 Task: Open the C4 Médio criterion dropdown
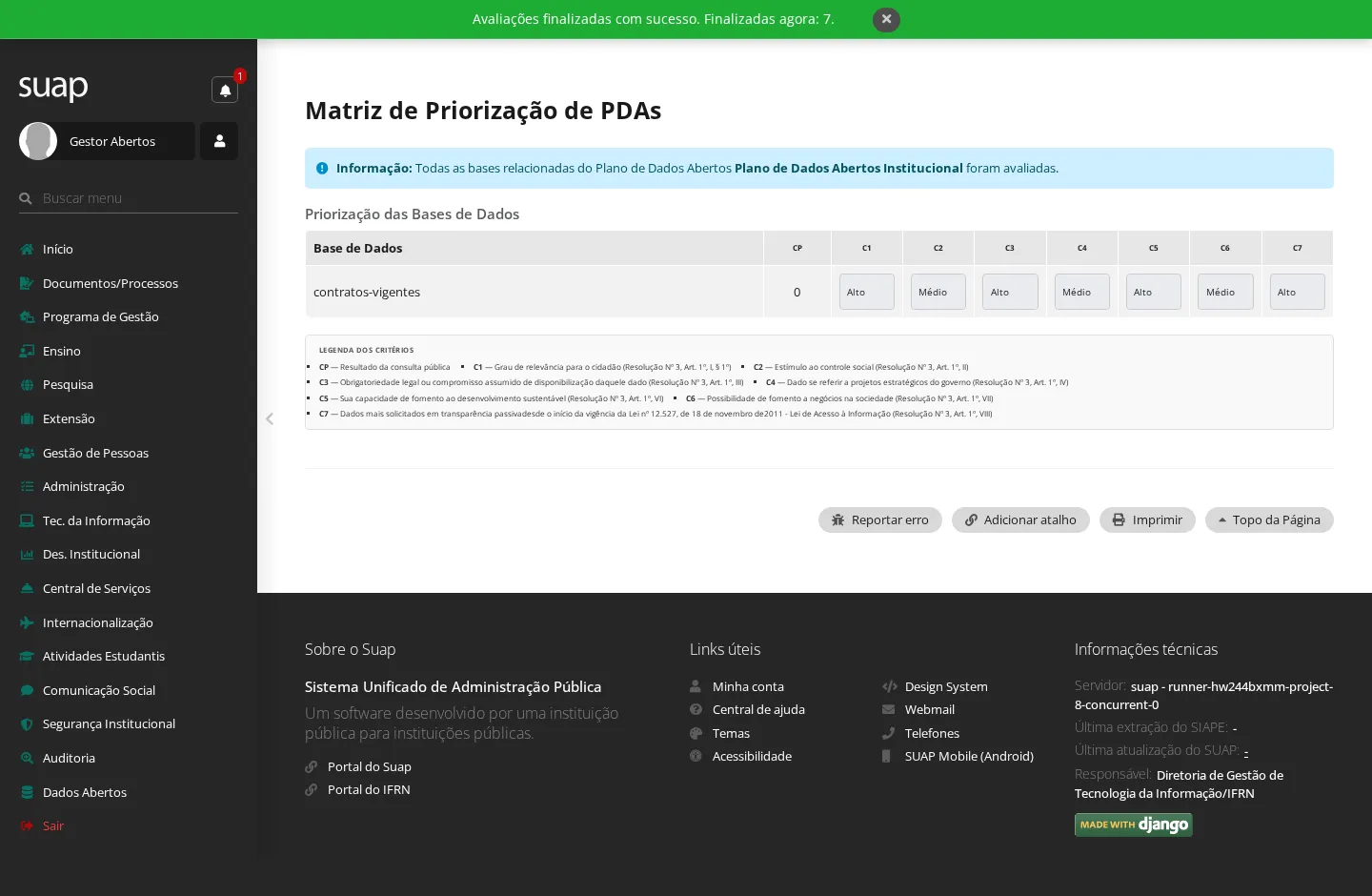pyautogui.click(x=1082, y=292)
